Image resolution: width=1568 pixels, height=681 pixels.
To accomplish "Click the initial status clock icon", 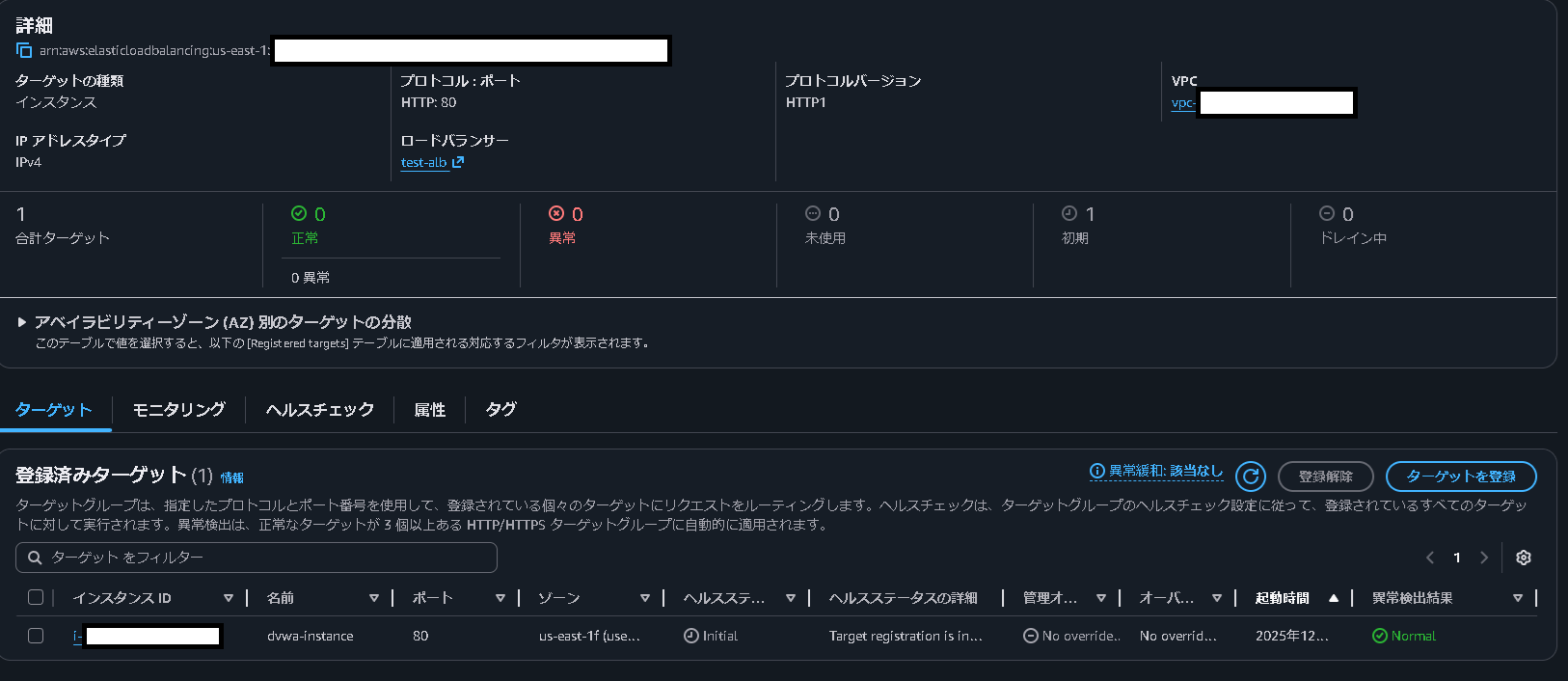I will pos(1069,213).
